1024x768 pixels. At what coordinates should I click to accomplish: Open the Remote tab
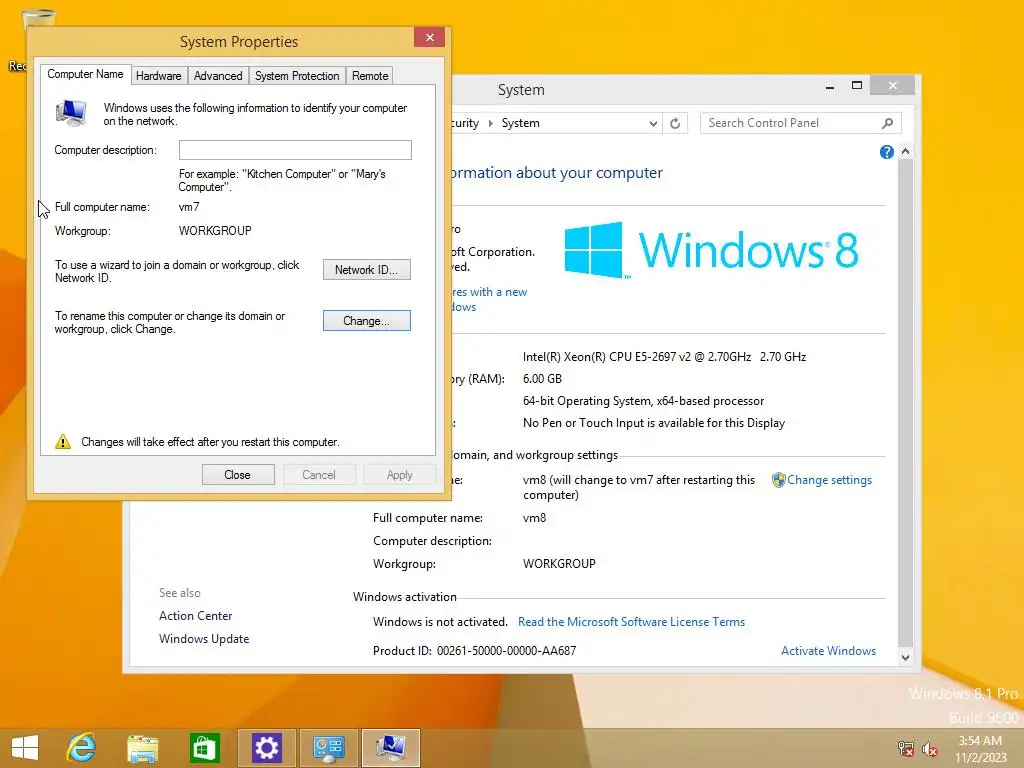point(370,76)
